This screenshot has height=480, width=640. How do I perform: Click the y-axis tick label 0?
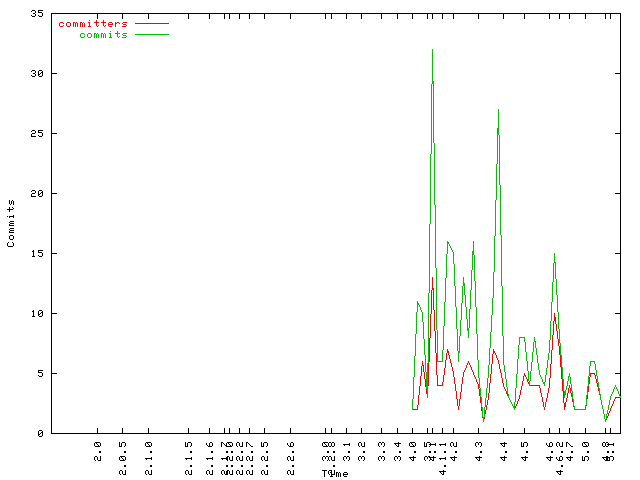coord(40,434)
